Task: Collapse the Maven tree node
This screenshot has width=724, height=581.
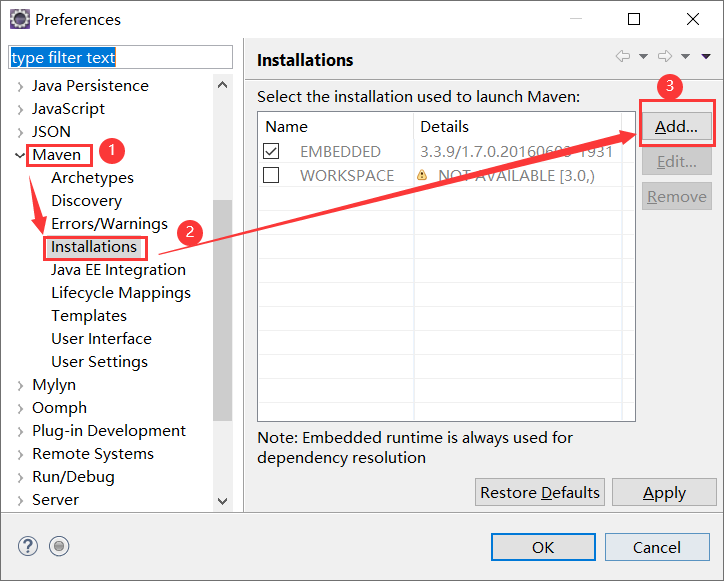Action: coord(20,155)
